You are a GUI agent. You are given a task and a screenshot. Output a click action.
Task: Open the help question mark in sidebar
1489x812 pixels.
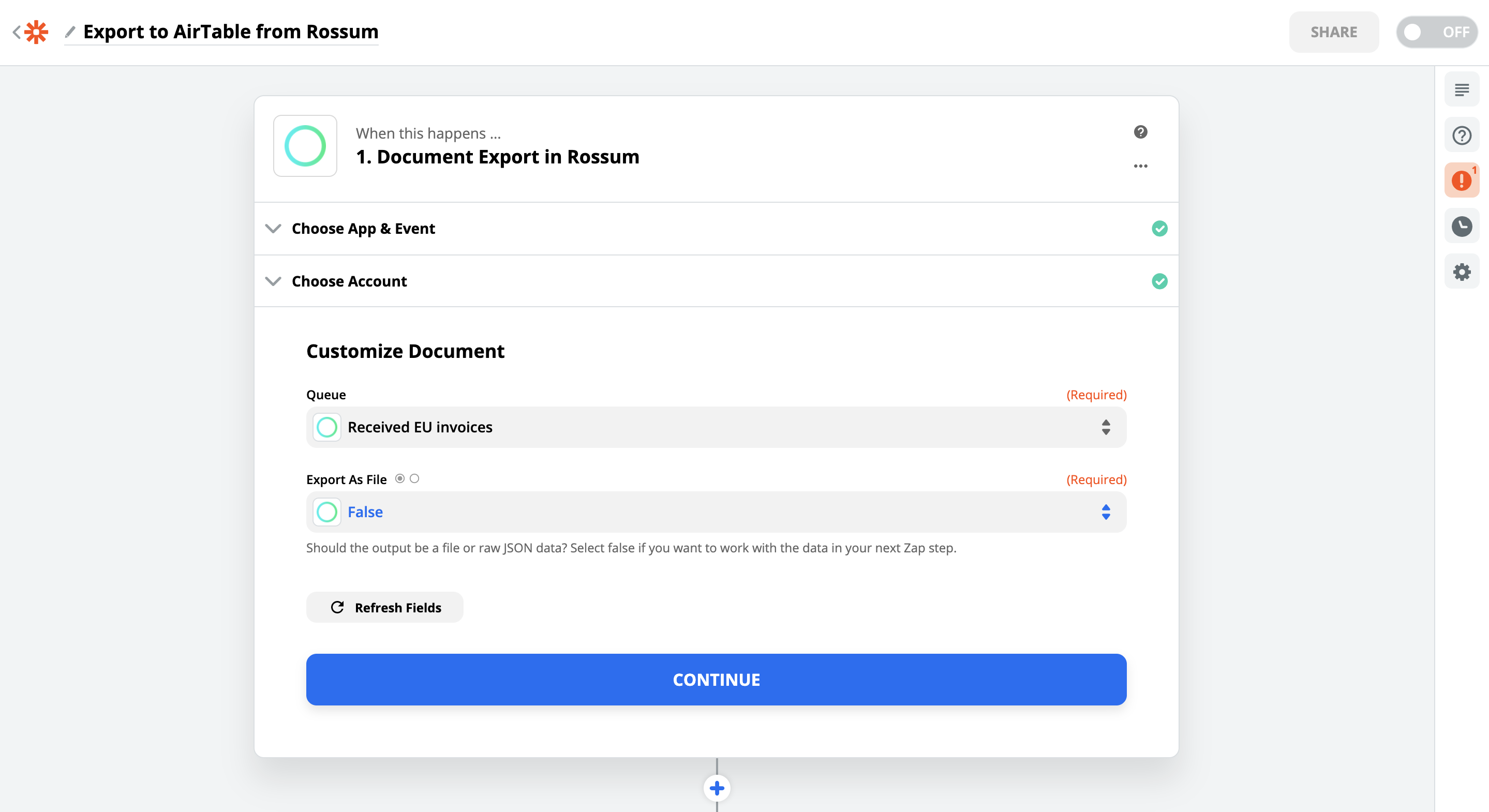1461,136
